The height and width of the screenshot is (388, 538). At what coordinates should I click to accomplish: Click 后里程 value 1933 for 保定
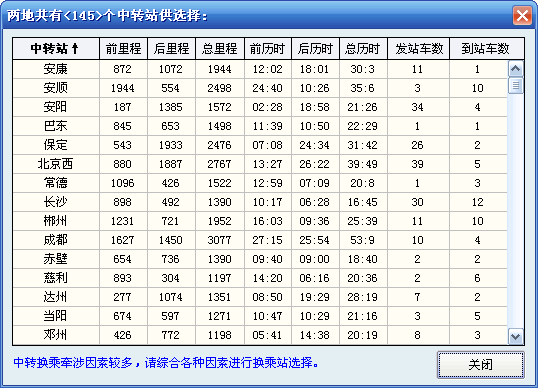click(x=171, y=145)
